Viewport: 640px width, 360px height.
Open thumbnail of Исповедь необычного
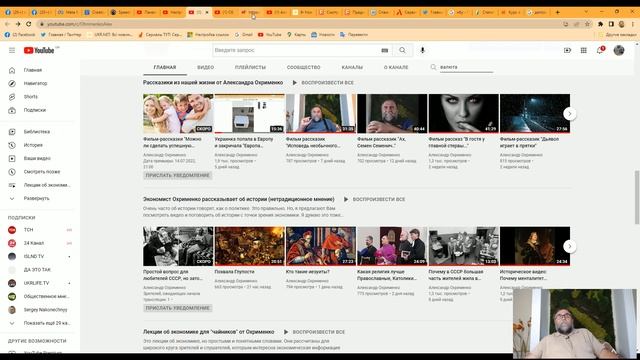click(321, 113)
